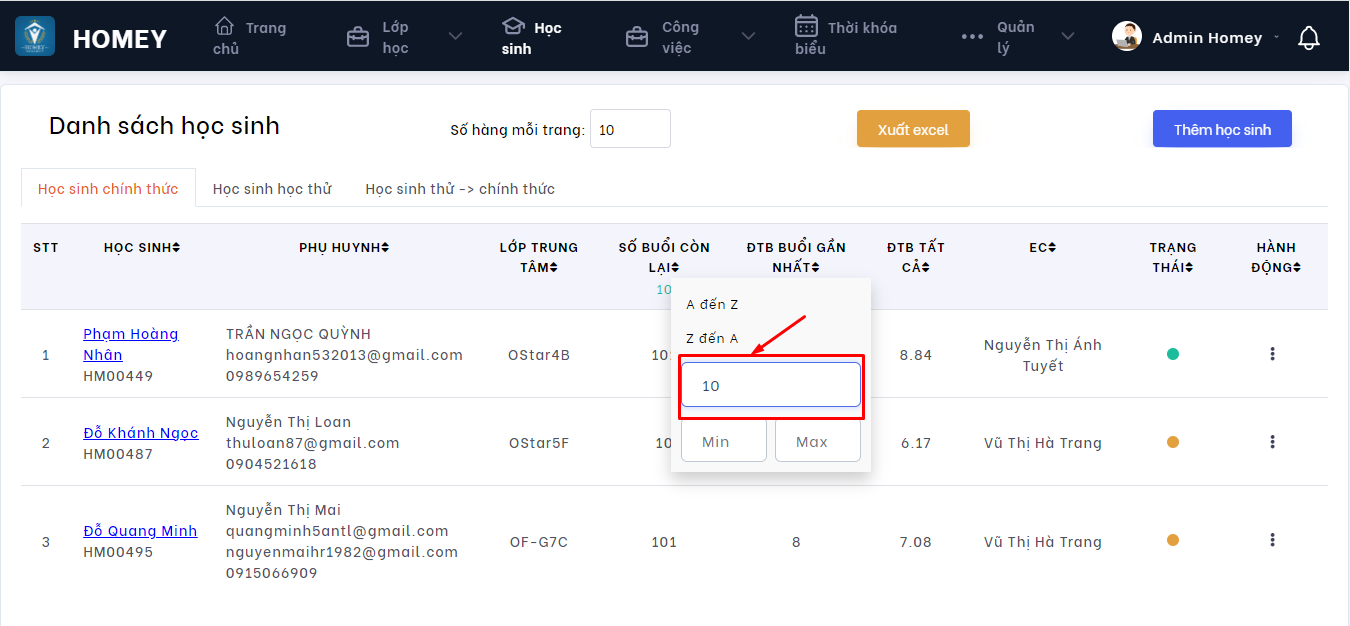
Task: Sort by Học sinh column header
Action: click(142, 247)
